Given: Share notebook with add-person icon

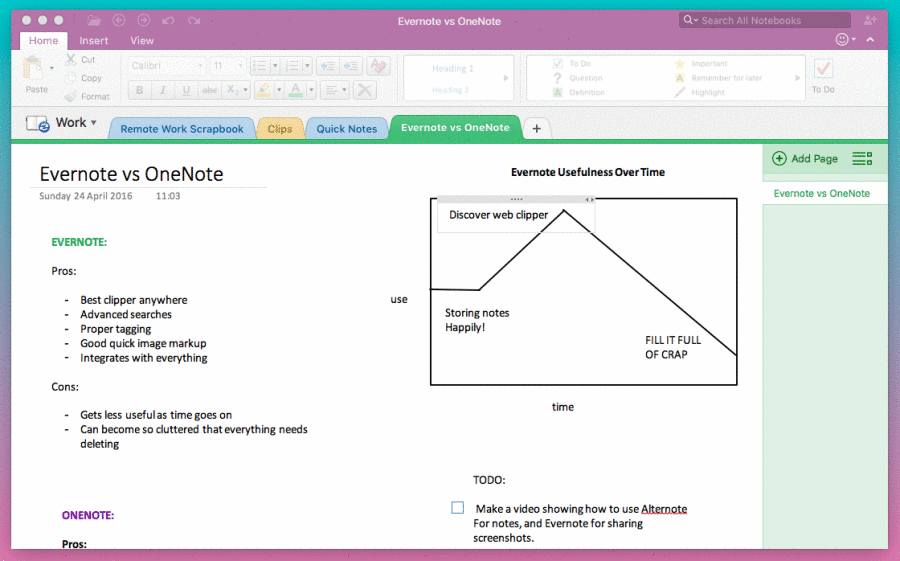Looking at the screenshot, I should (x=871, y=20).
